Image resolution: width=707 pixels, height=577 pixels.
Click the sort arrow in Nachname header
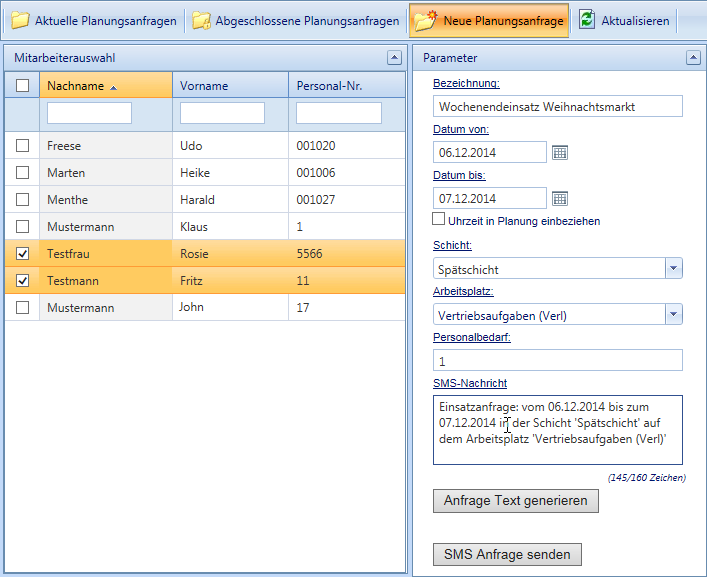(x=114, y=87)
